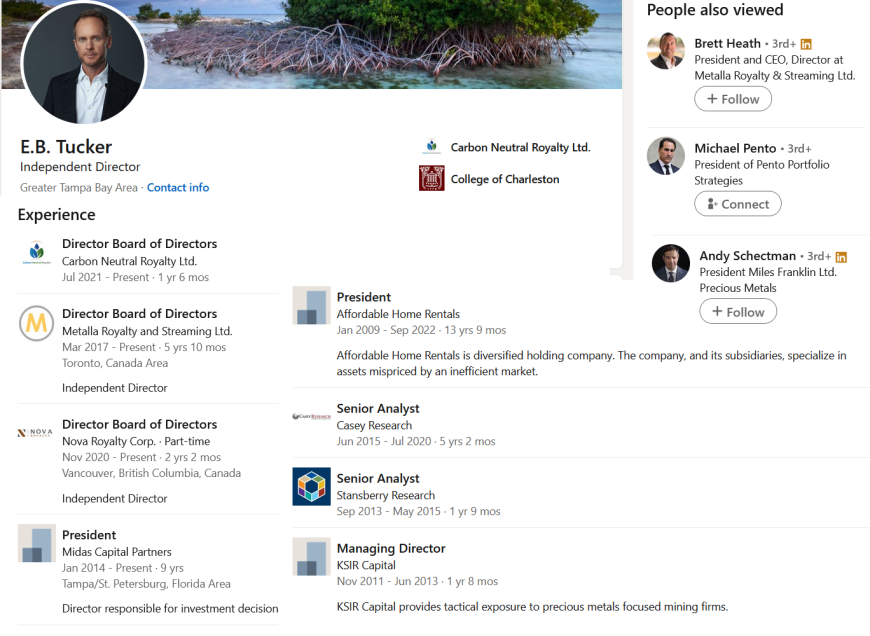The image size is (870, 636).
Task: Click the Nova Royalty Corp. logo
Action: [x=36, y=433]
